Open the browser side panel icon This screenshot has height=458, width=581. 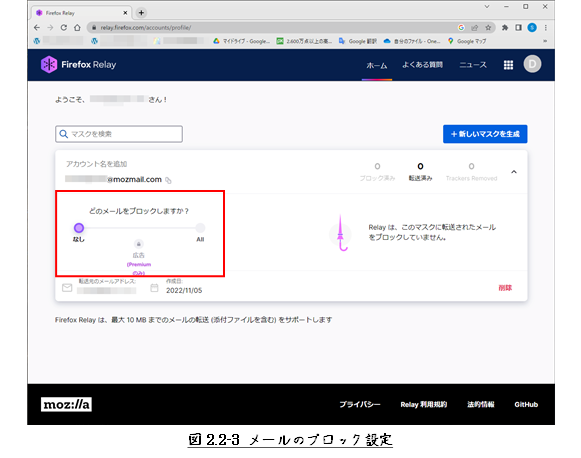point(518,28)
